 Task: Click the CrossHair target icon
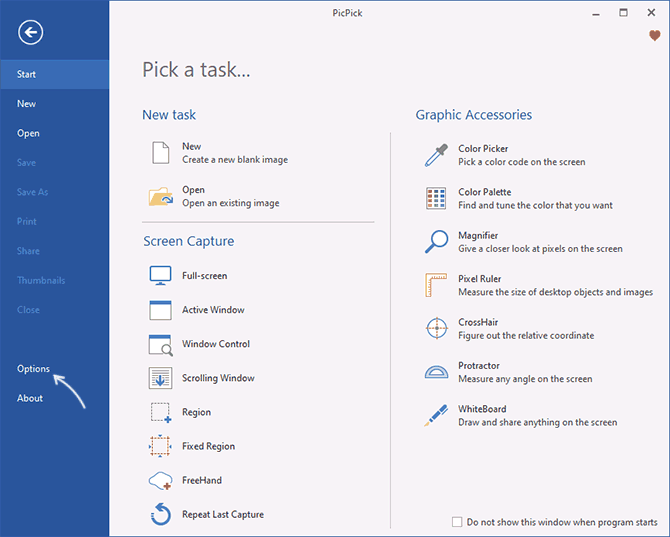tap(437, 328)
